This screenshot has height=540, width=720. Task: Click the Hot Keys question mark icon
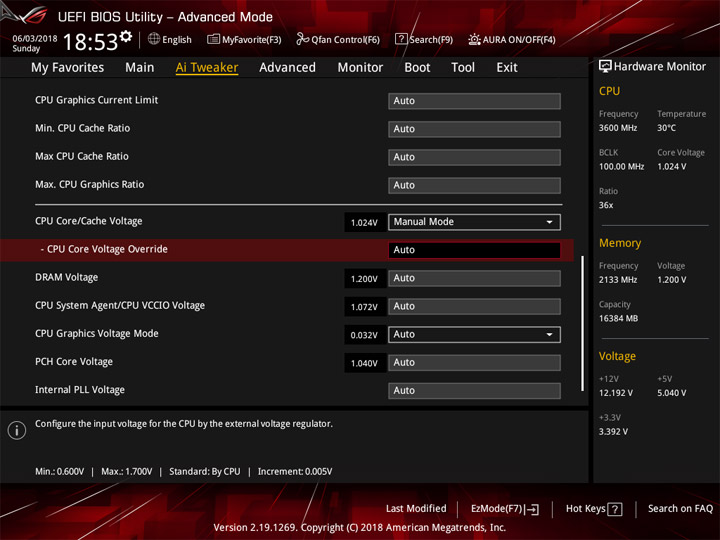(615, 509)
